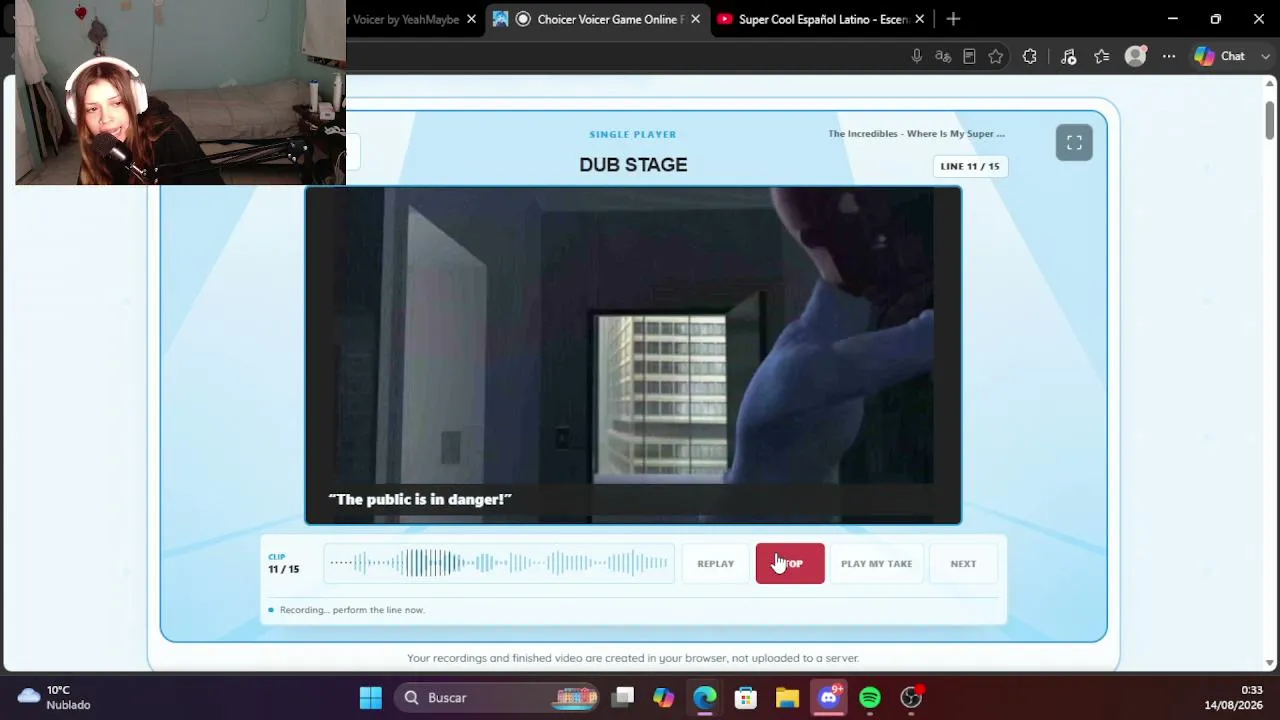Click the microphone permission icon in address bar
The height and width of the screenshot is (720, 1280).
coord(916,57)
